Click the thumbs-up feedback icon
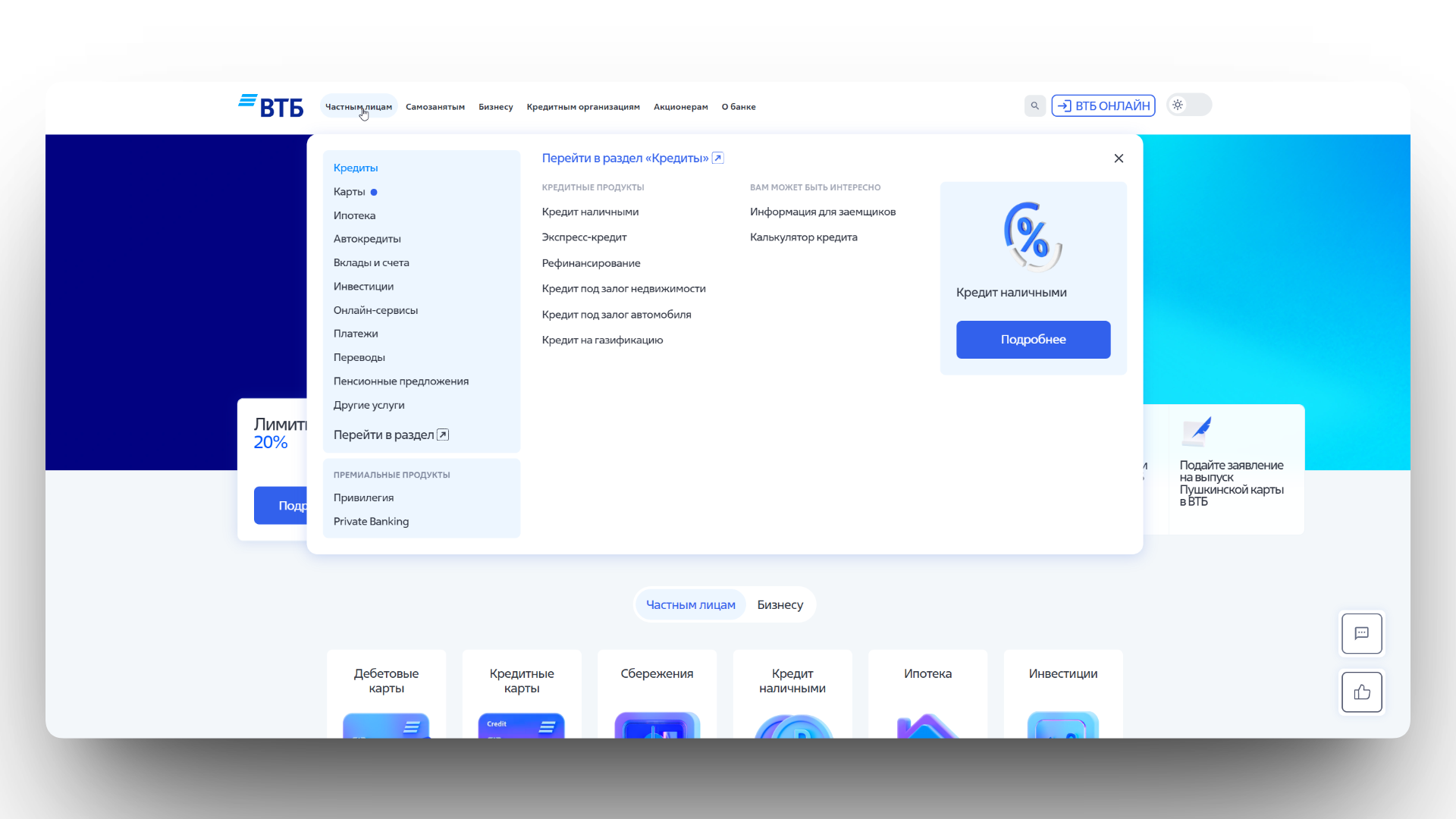 tap(1362, 692)
